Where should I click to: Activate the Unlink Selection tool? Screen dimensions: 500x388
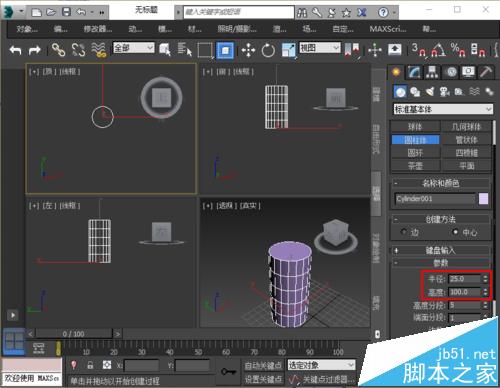point(78,50)
